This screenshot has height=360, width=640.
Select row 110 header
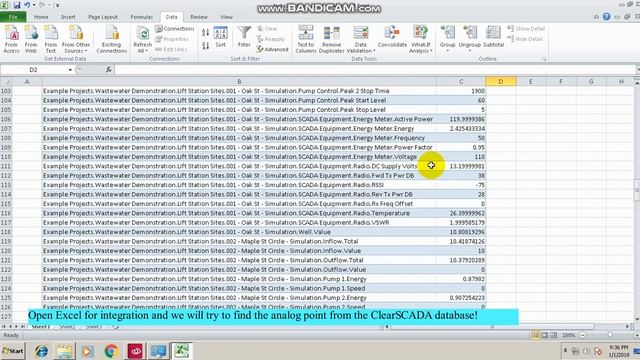6,157
